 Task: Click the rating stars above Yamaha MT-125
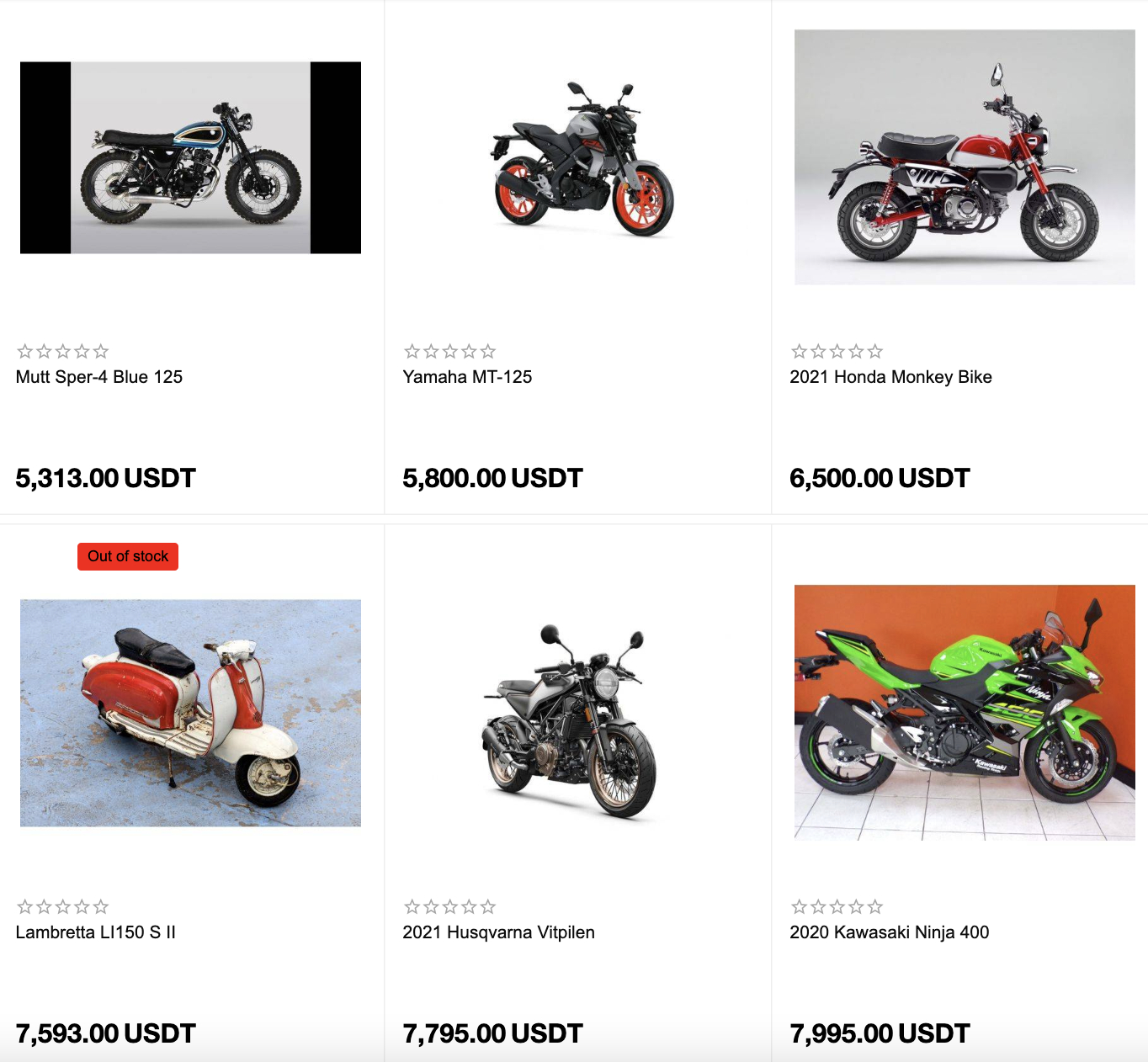coord(450,351)
